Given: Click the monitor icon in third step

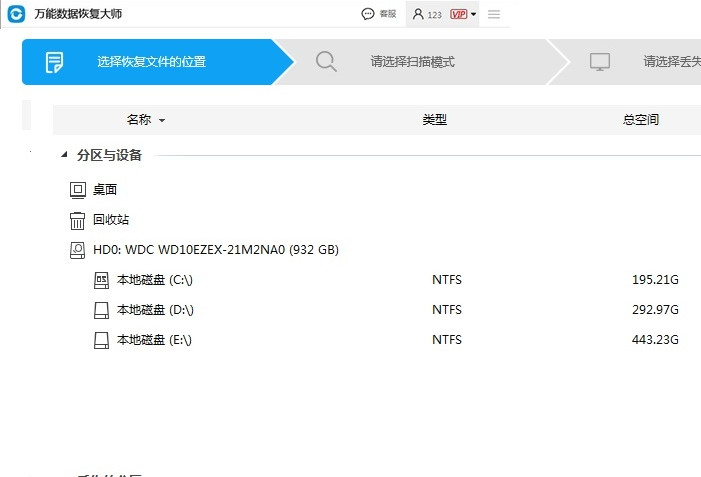Looking at the screenshot, I should 600,62.
